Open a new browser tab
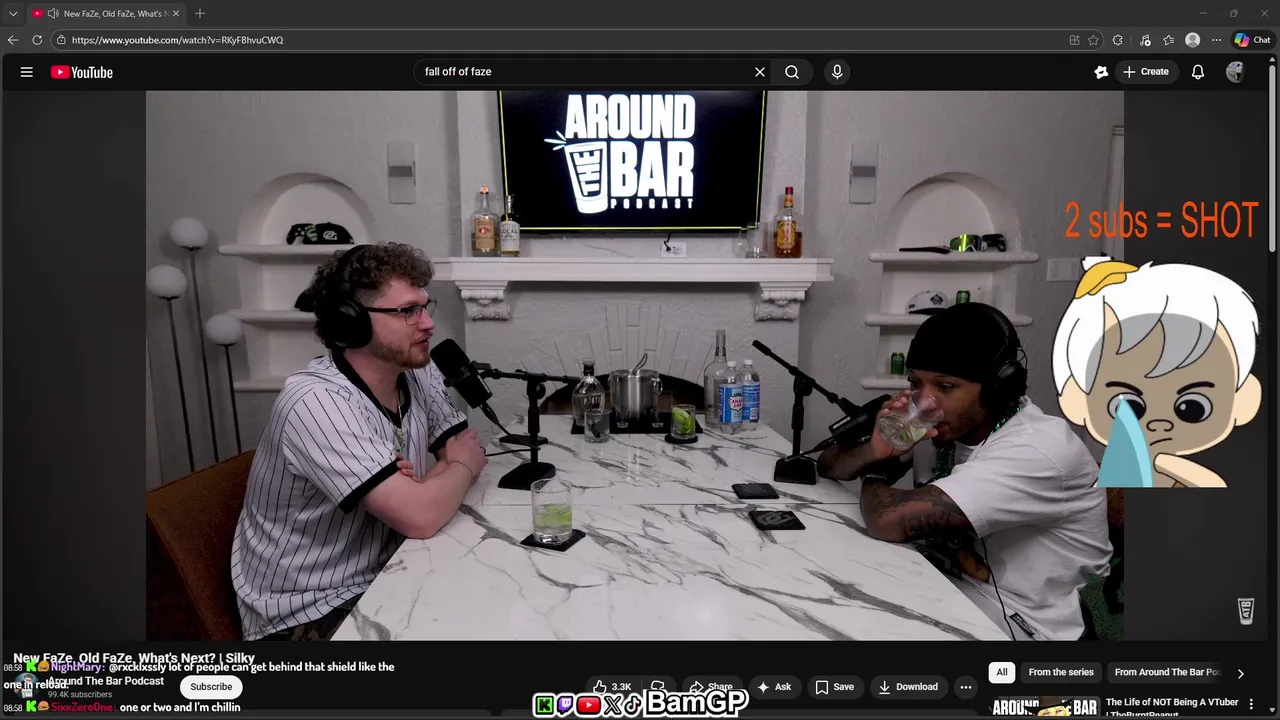Image resolution: width=1280 pixels, height=720 pixels. coord(200,14)
